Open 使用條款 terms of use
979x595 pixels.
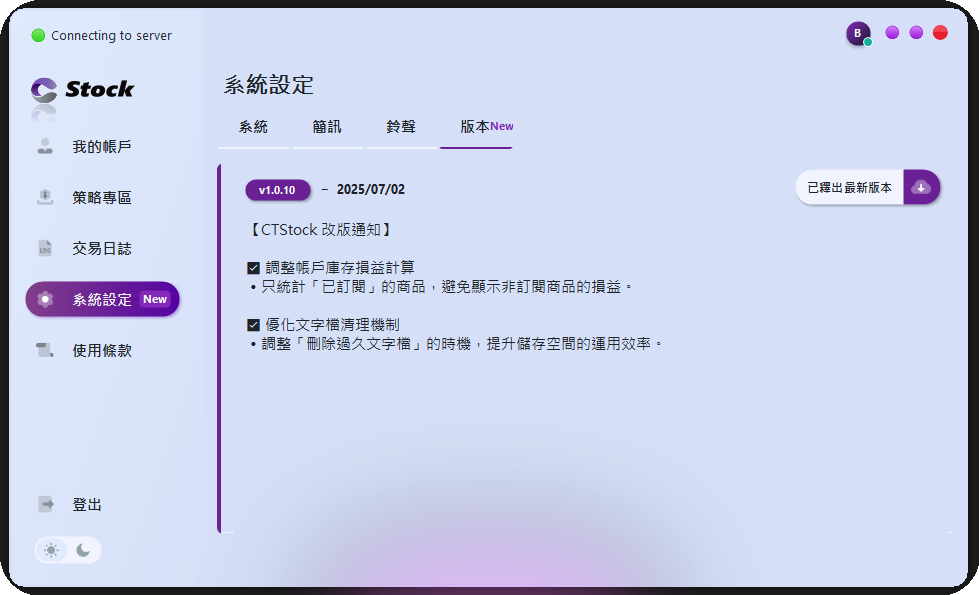[x=102, y=350]
